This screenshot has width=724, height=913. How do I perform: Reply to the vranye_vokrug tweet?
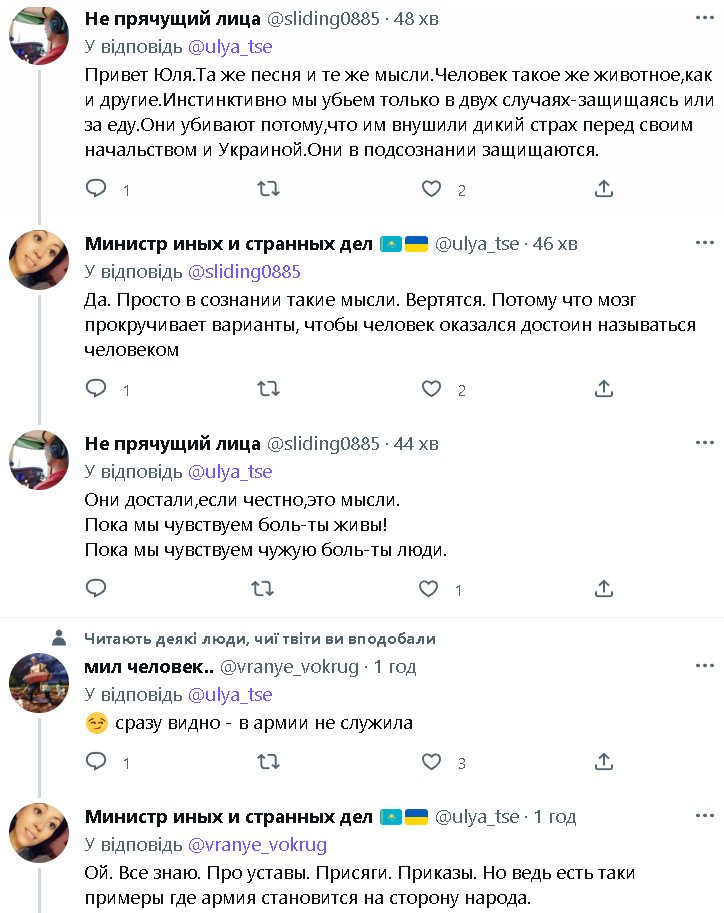[x=96, y=762]
